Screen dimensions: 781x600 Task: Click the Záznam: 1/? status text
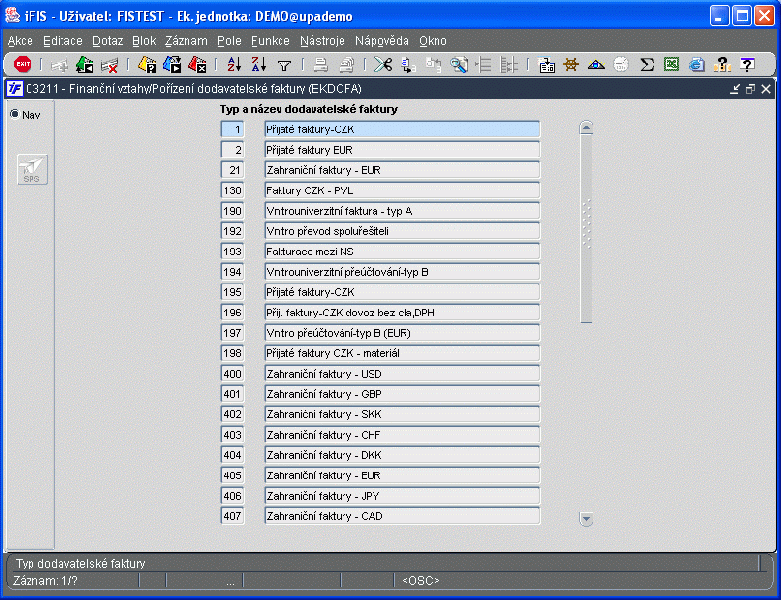tap(45, 581)
